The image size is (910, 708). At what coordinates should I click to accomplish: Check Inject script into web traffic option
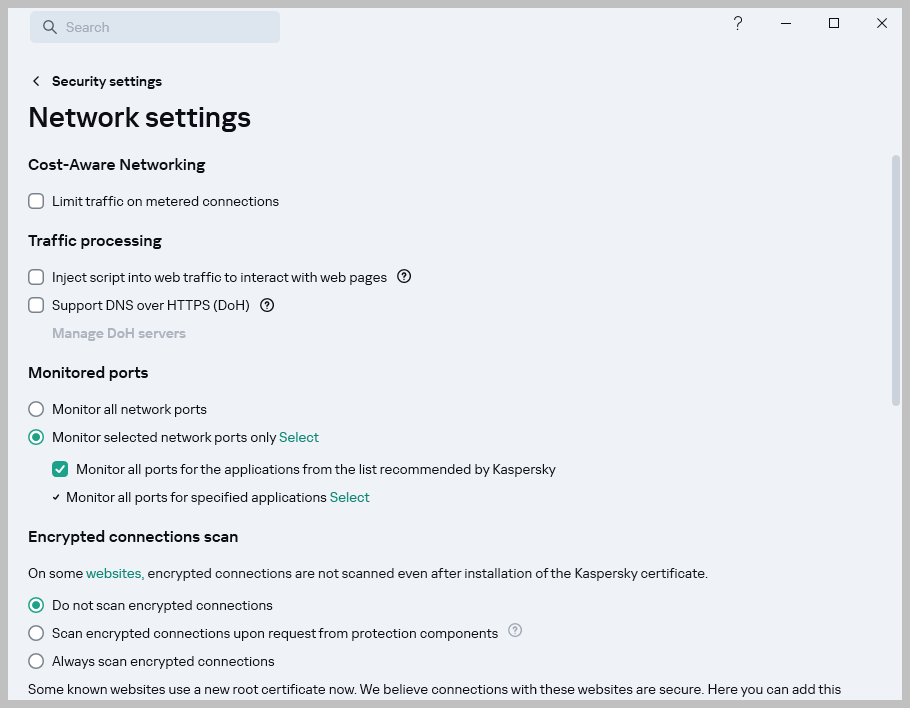pos(36,277)
